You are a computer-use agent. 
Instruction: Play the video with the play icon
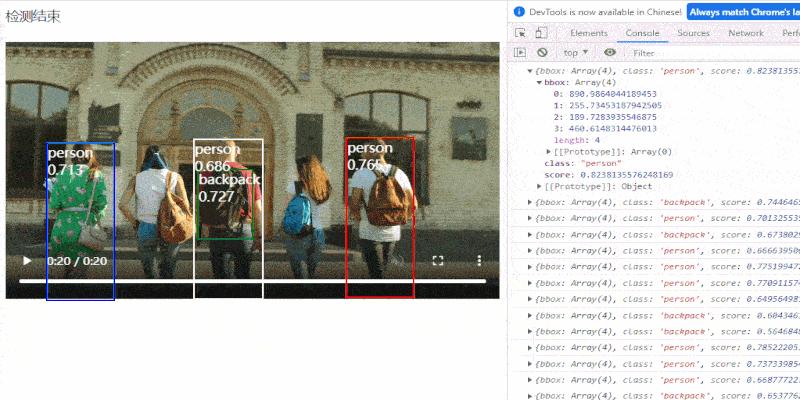[27, 261]
